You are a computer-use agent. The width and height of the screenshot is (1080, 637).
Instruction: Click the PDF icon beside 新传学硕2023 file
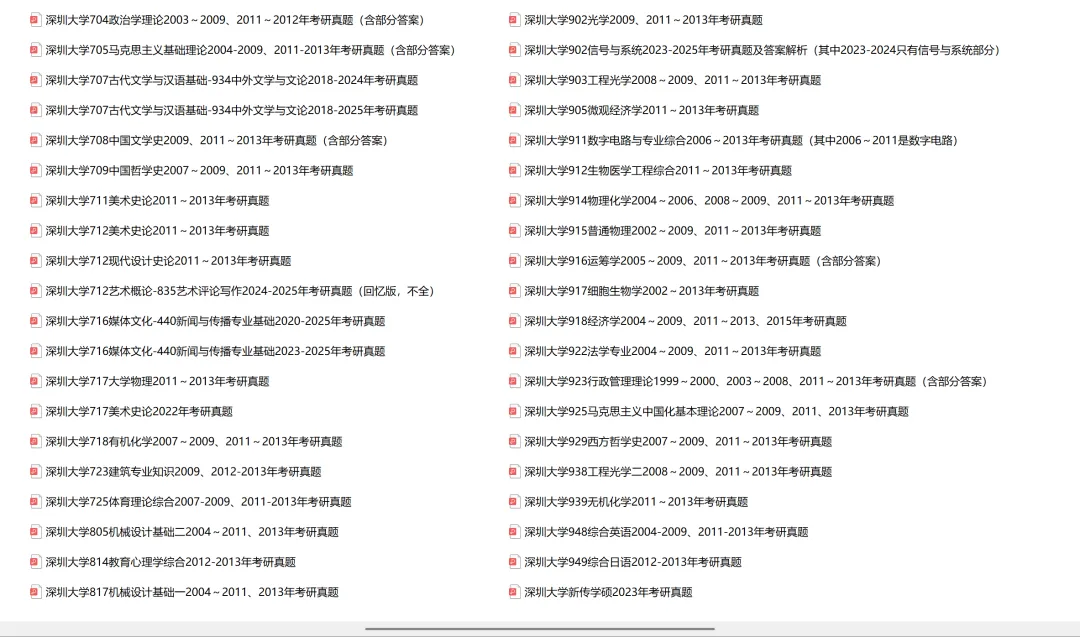[x=514, y=592]
